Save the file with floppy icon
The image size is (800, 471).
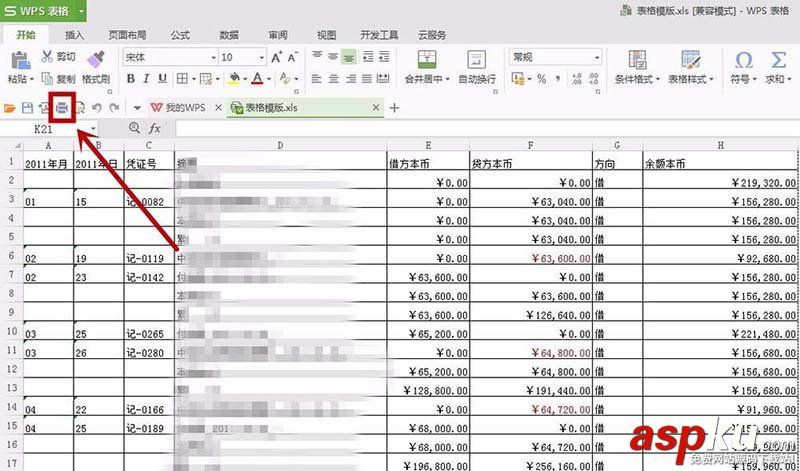tap(28, 108)
